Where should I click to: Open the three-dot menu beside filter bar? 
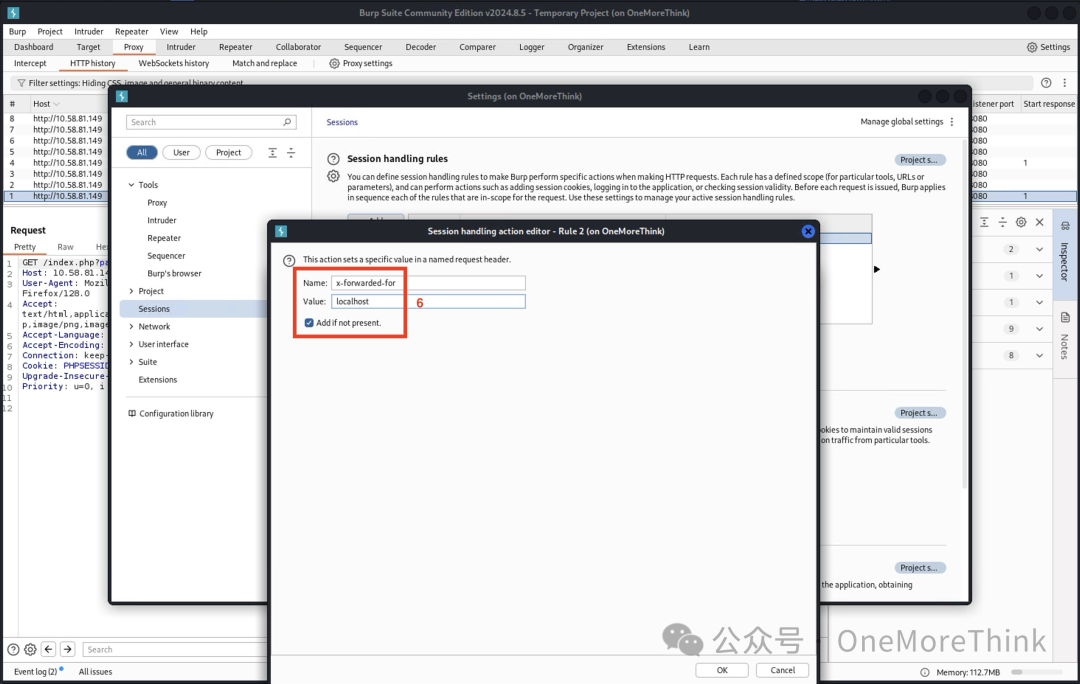(1064, 83)
